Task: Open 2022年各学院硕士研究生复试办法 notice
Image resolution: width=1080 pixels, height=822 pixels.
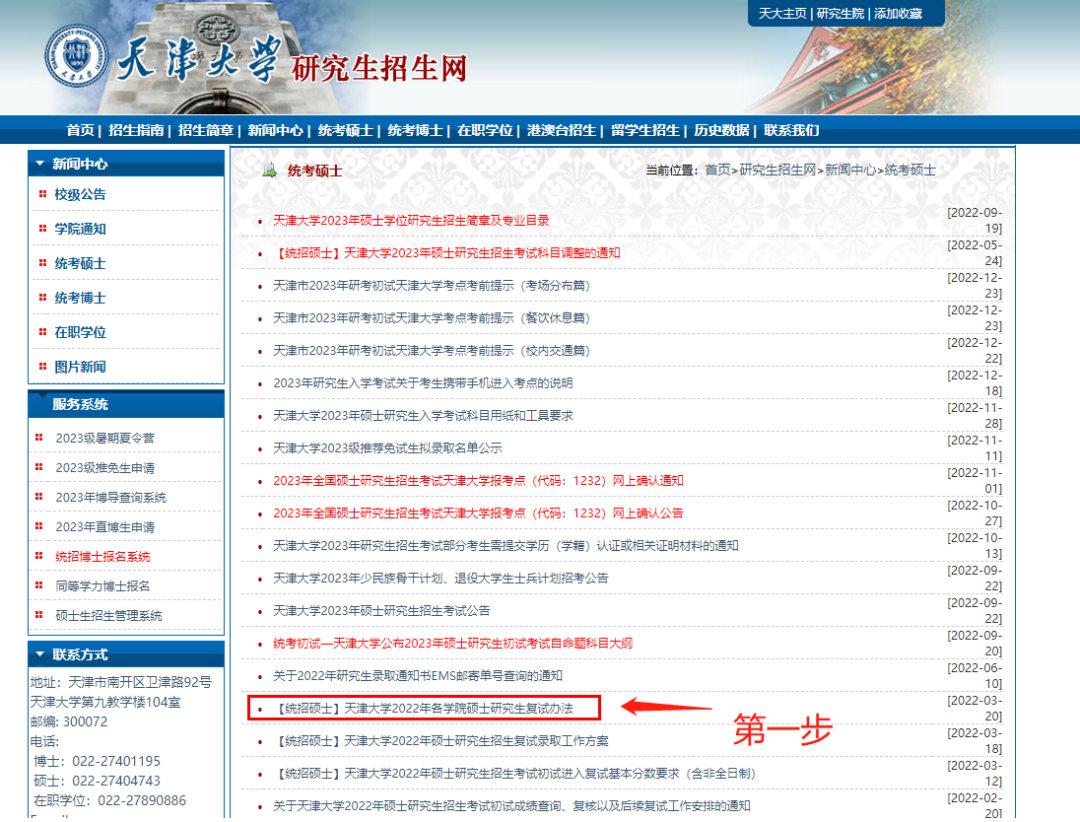Action: click(423, 708)
